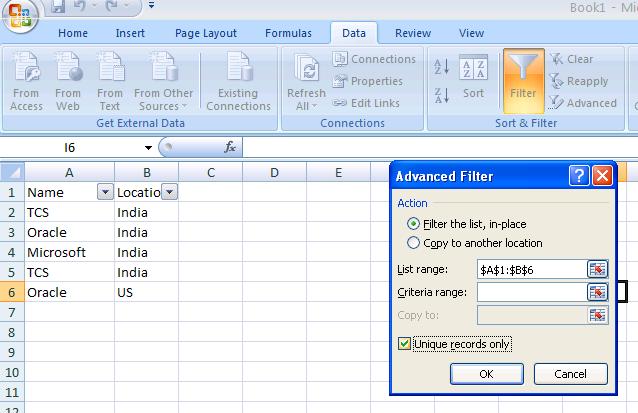Open Existing Connections
The image size is (638, 413).
tap(238, 81)
